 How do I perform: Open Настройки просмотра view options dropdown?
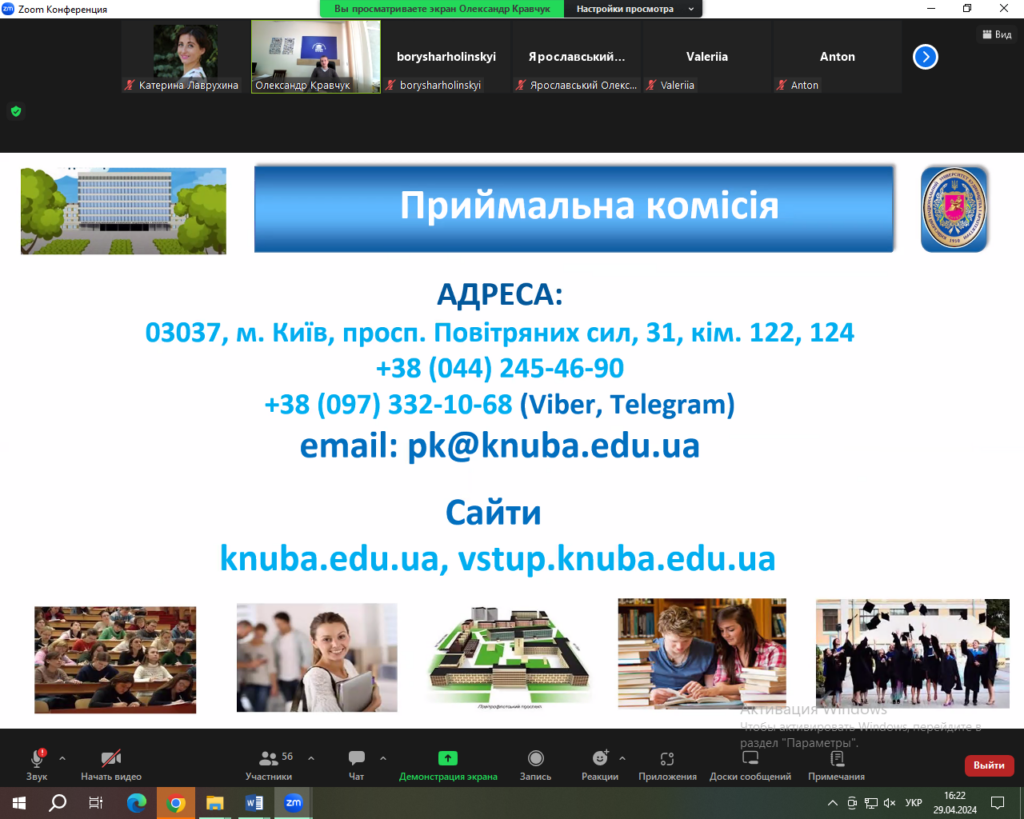pyautogui.click(x=633, y=9)
